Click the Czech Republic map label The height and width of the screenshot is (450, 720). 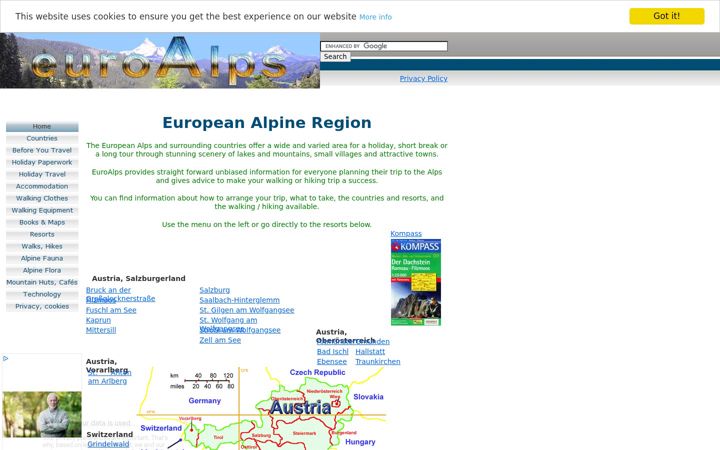tap(317, 372)
